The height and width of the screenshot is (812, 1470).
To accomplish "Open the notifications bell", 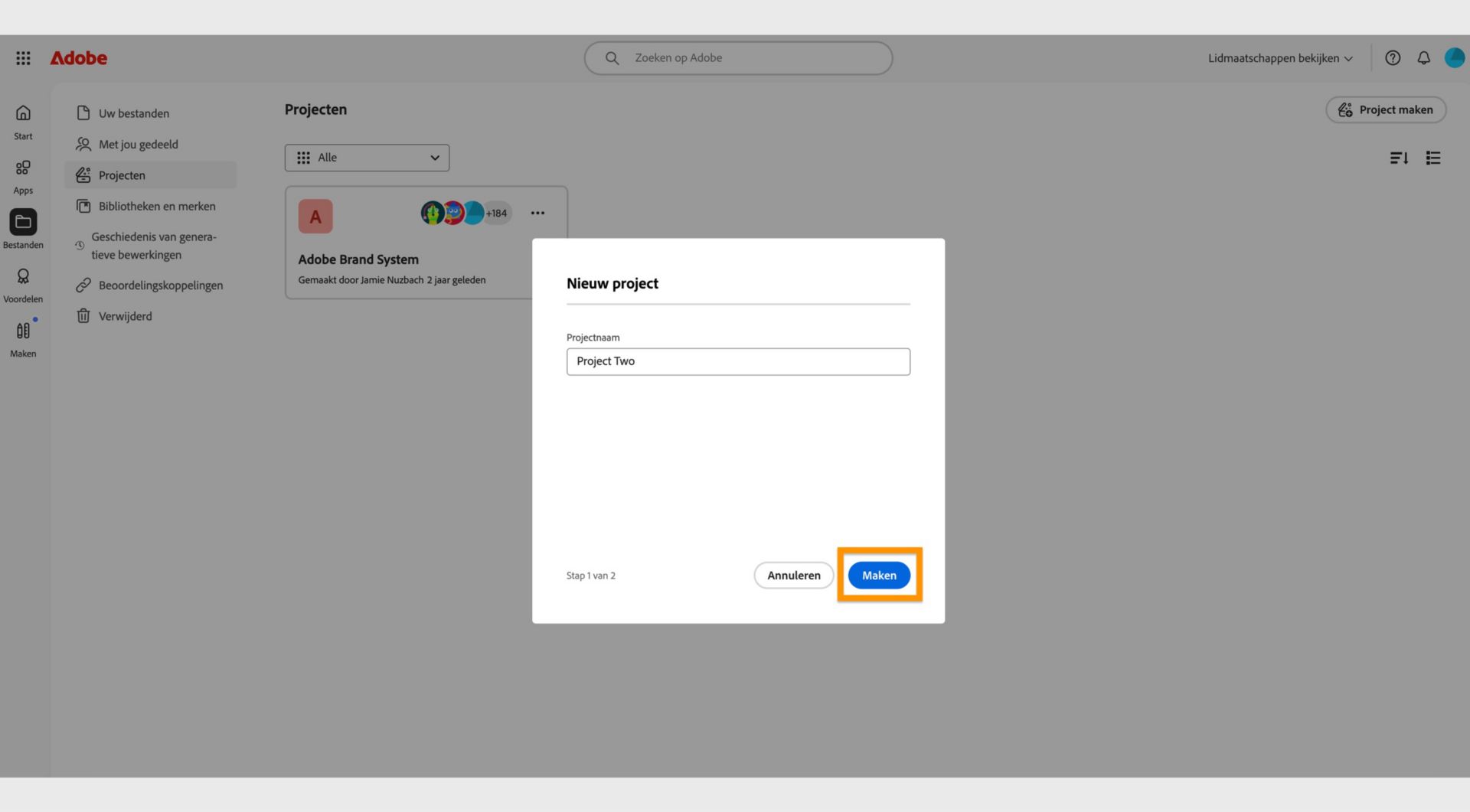I will (x=1423, y=58).
